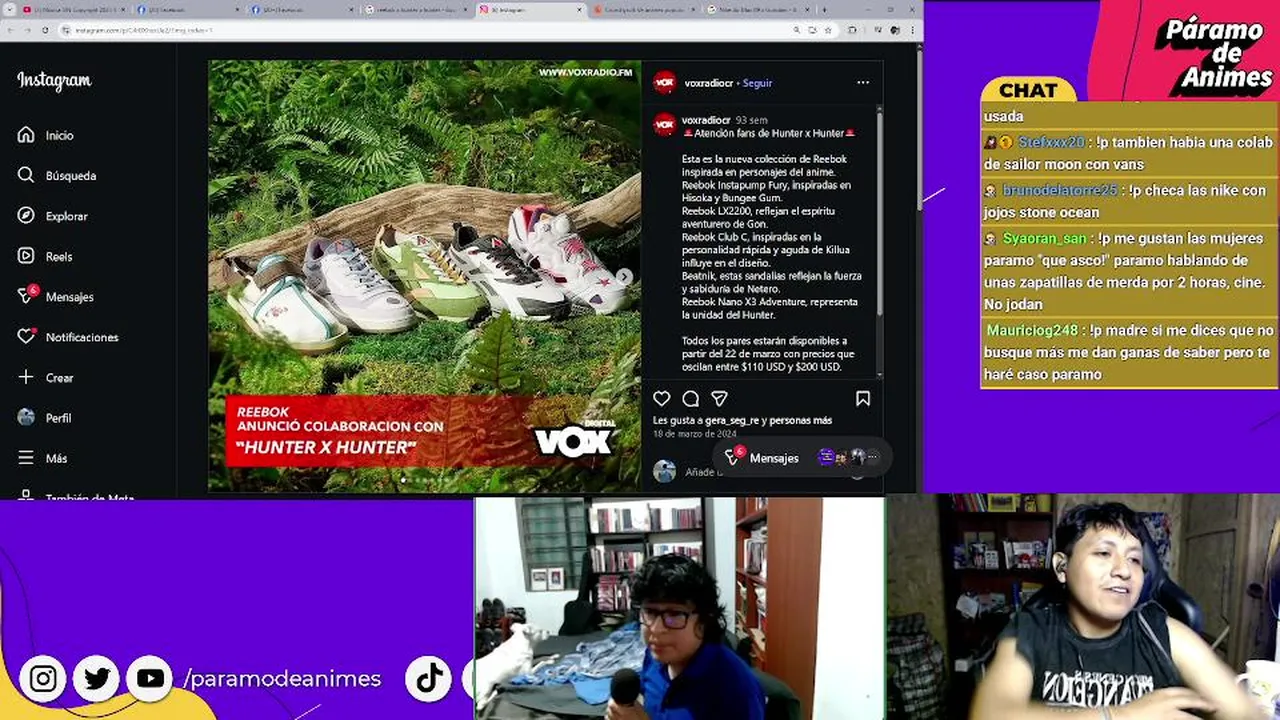This screenshot has height=720, width=1280.
Task: Click the voxradiocr avatar in post header
Action: point(665,83)
